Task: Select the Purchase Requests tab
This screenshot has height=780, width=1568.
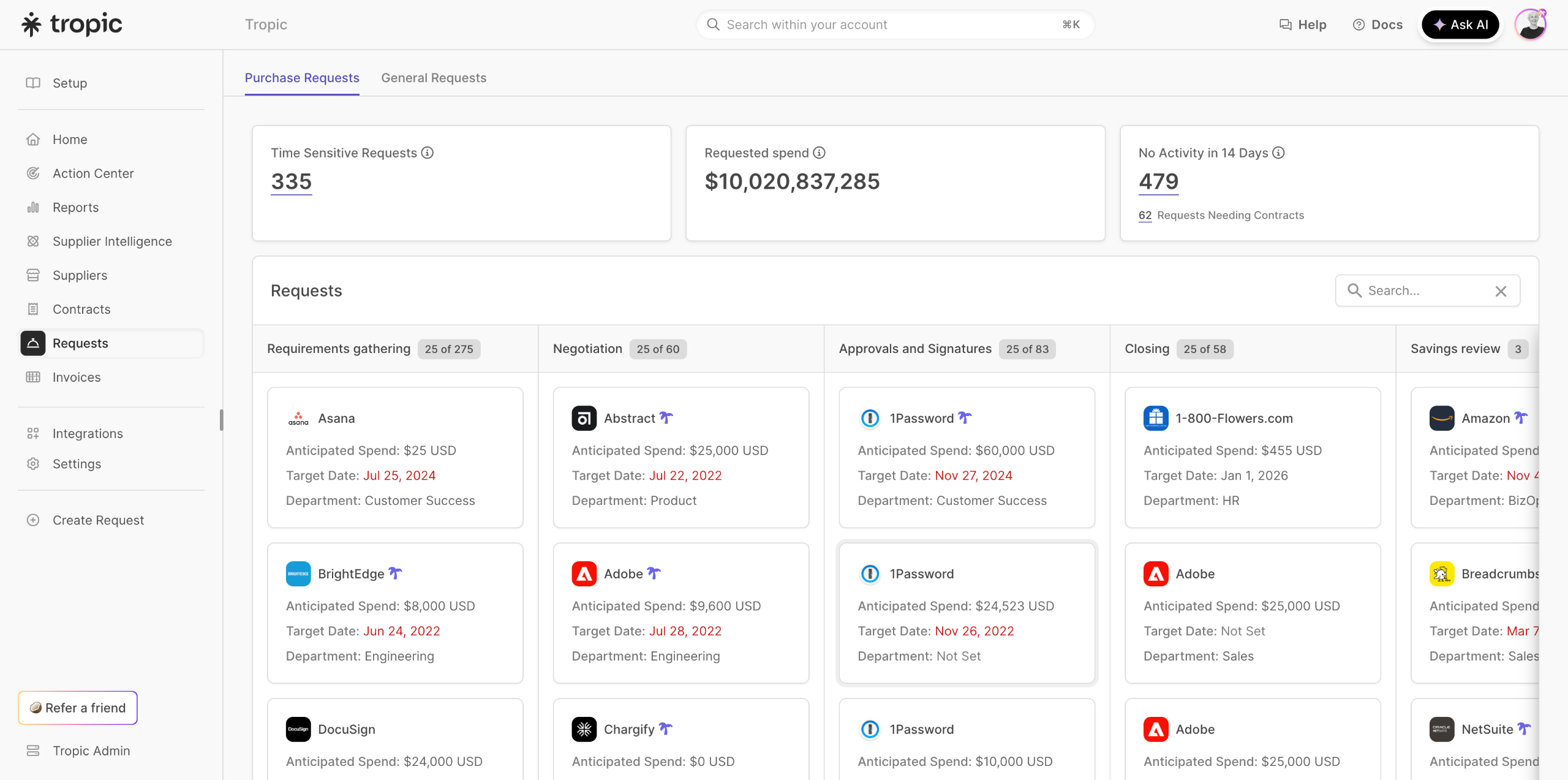Action: point(302,78)
